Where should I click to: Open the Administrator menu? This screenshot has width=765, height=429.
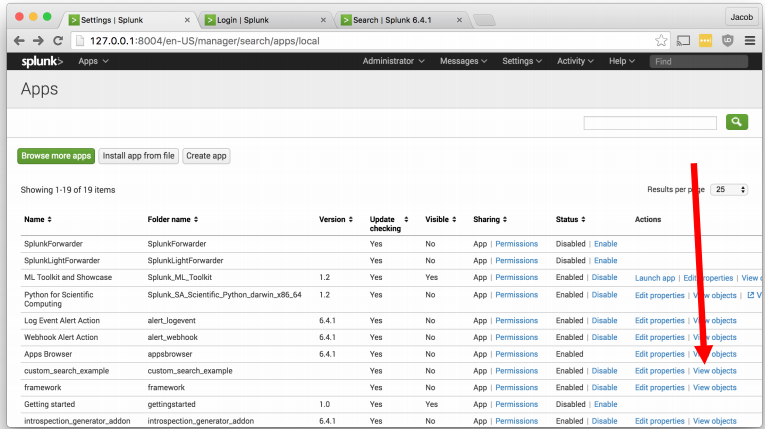tap(393, 61)
